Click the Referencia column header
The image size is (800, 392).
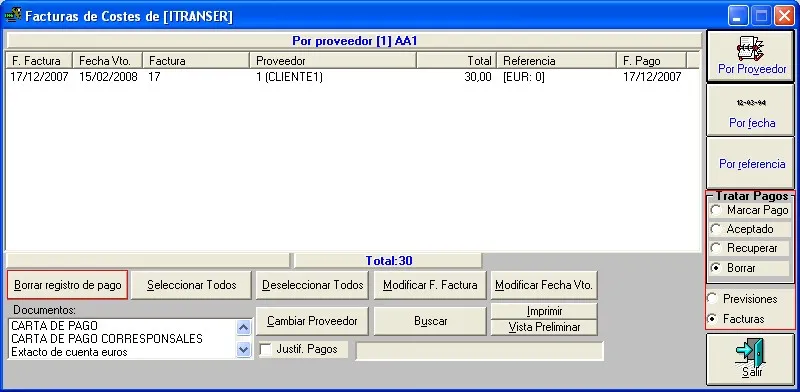pyautogui.click(x=557, y=61)
